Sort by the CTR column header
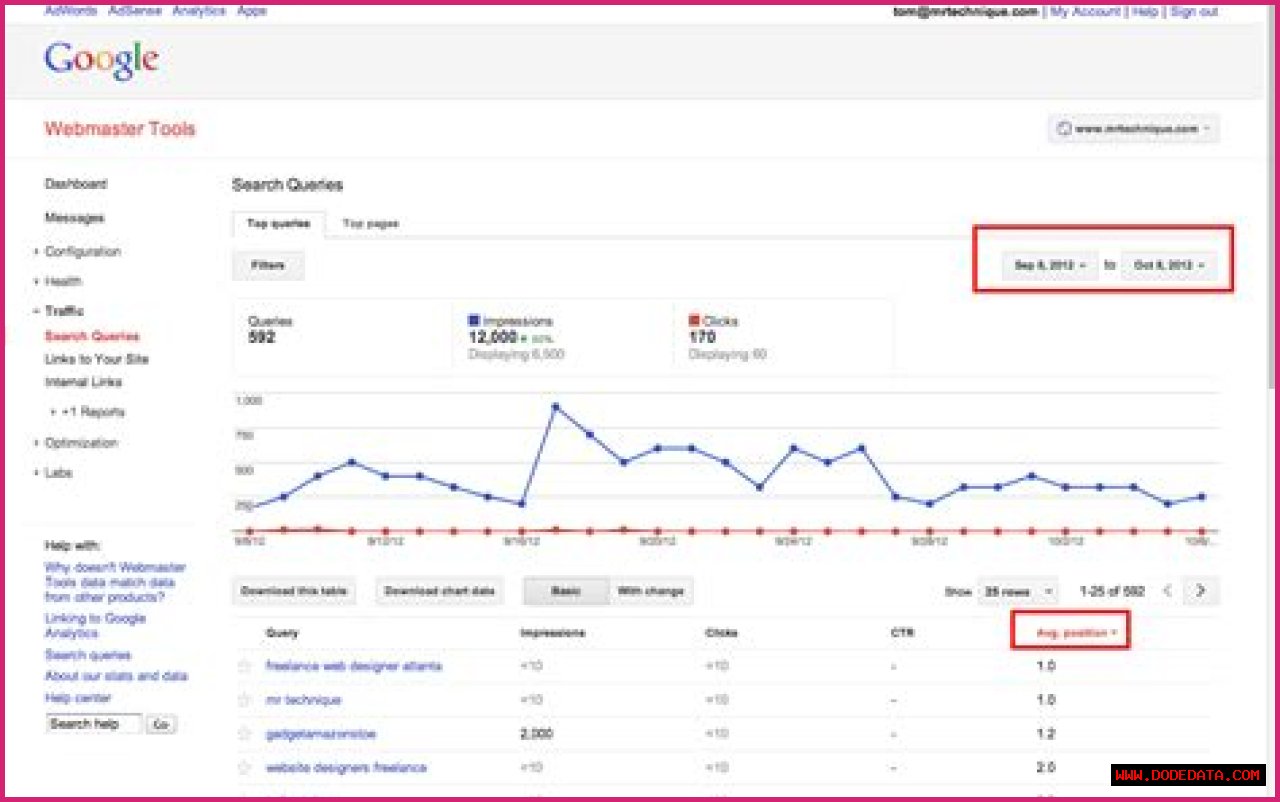The height and width of the screenshot is (802, 1280). coord(902,633)
